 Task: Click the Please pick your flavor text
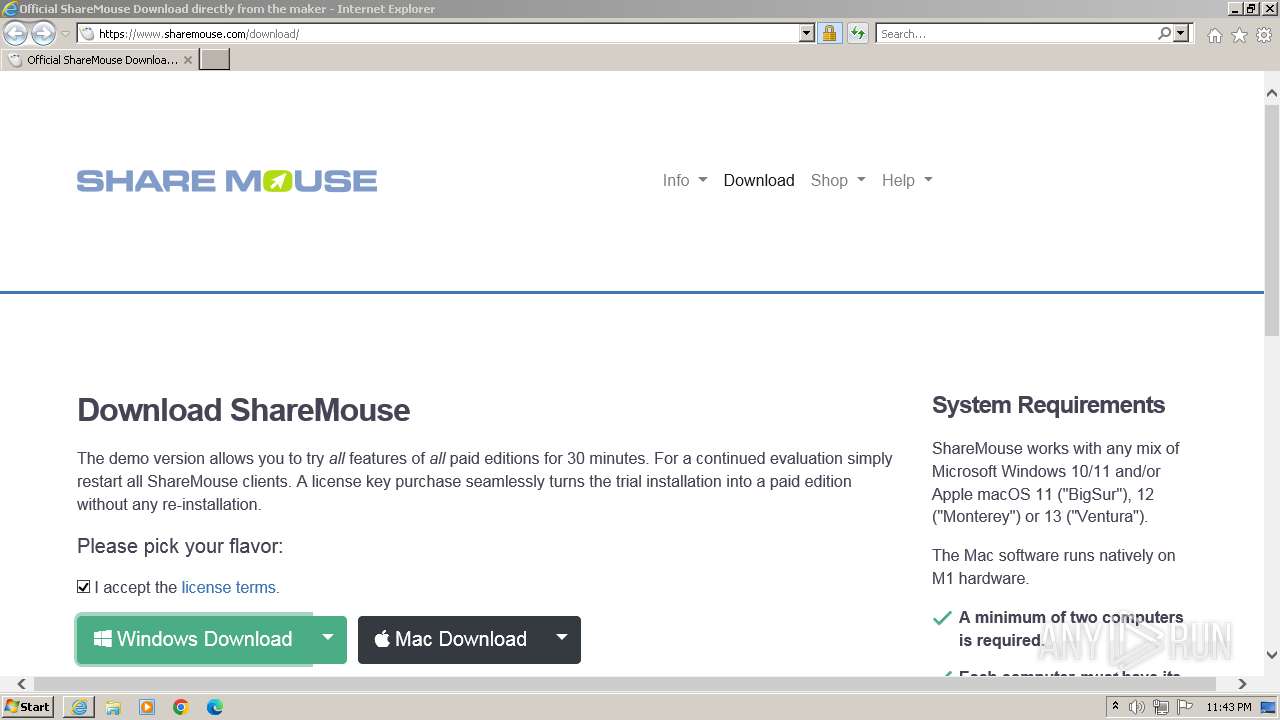tap(180, 546)
